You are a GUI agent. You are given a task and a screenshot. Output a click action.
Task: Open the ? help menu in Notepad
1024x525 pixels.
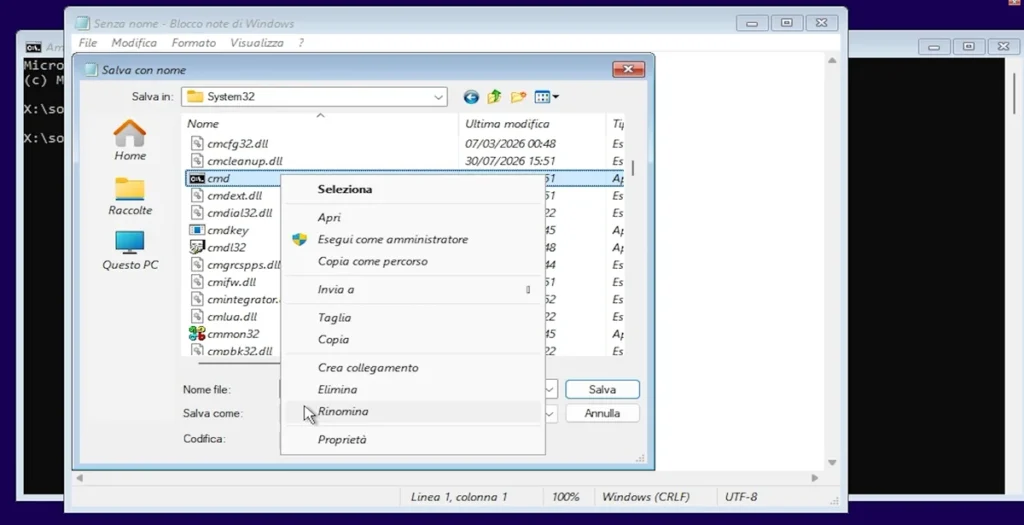pos(301,42)
